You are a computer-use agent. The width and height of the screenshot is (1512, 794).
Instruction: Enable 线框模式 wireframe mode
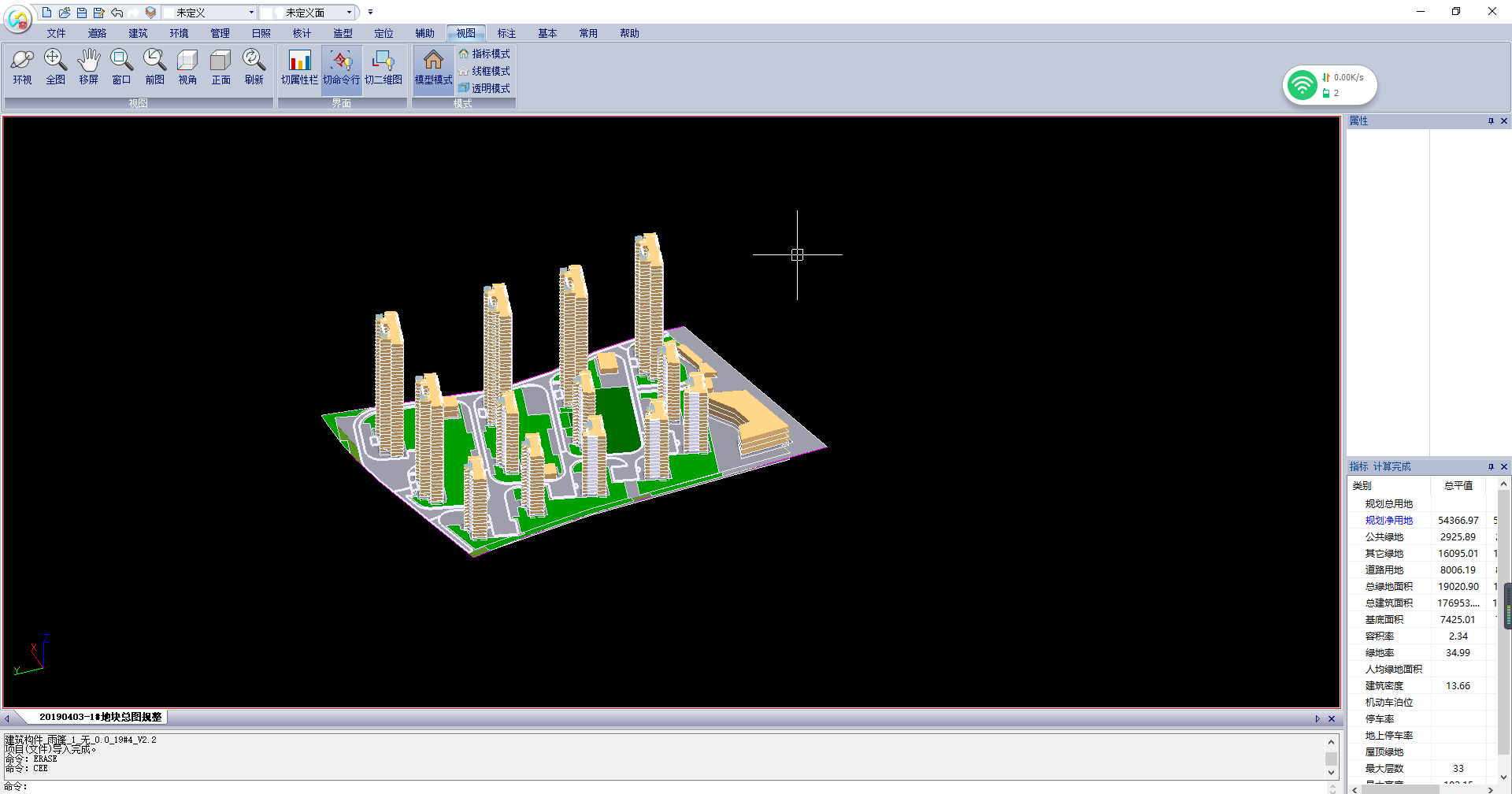click(x=484, y=71)
